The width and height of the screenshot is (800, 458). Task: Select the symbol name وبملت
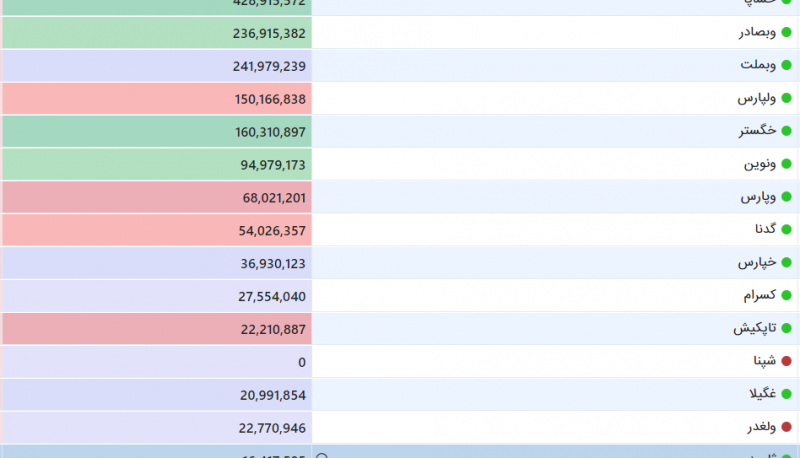[x=758, y=65]
